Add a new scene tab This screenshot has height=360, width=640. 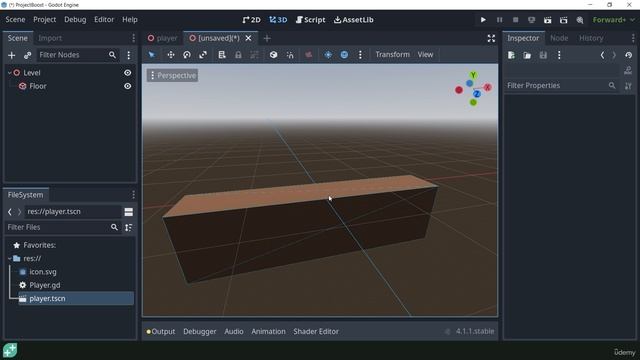(x=267, y=38)
